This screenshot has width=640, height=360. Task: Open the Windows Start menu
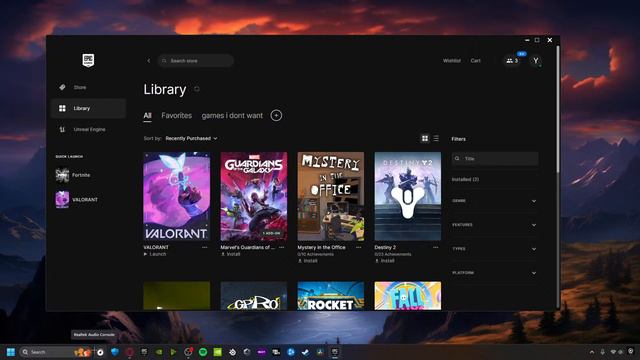(11, 352)
